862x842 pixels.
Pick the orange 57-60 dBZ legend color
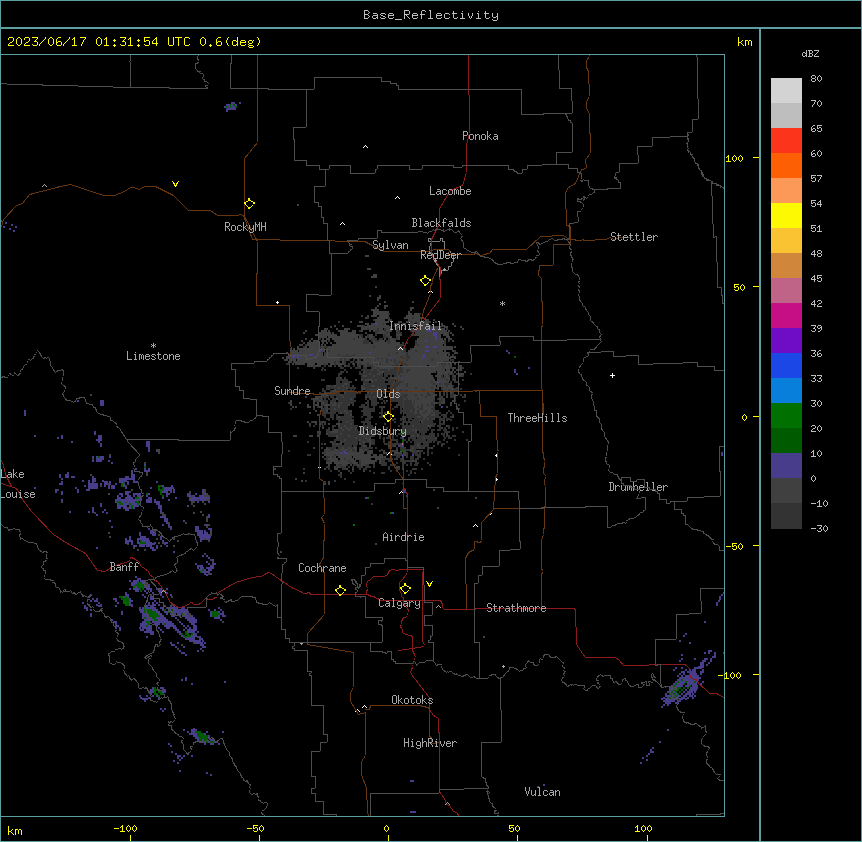click(x=786, y=165)
